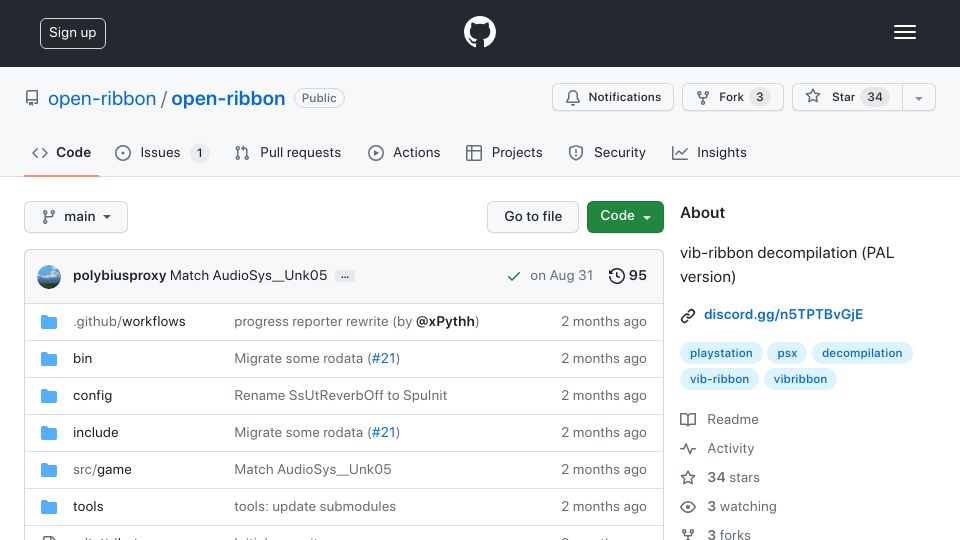Viewport: 960px width, 540px height.
Task: Open the config folder
Action: click(92, 396)
